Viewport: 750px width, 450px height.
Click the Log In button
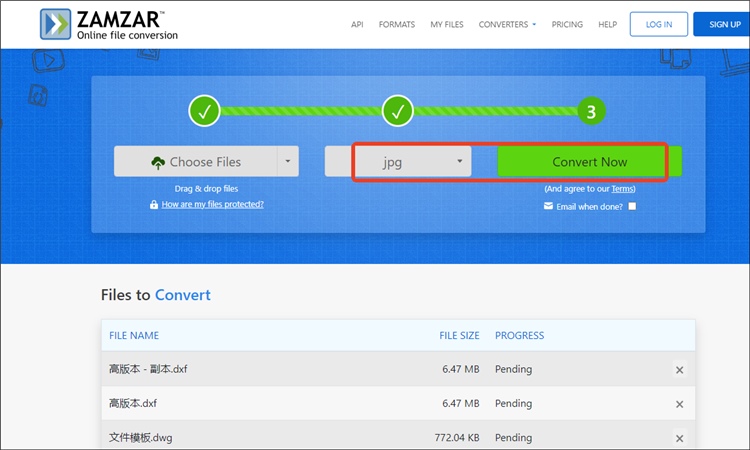pos(658,24)
